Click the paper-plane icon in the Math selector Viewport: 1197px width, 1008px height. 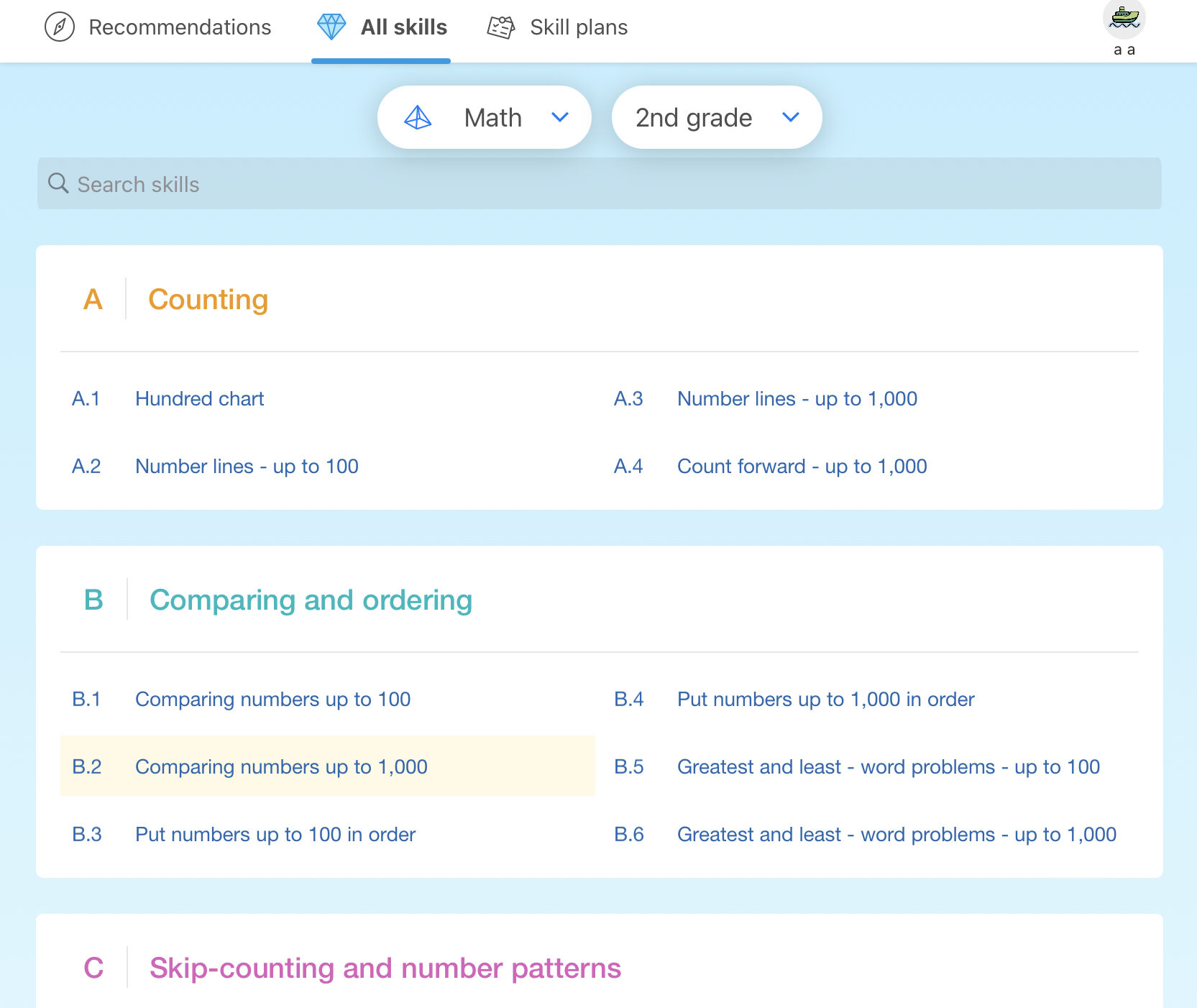click(419, 117)
